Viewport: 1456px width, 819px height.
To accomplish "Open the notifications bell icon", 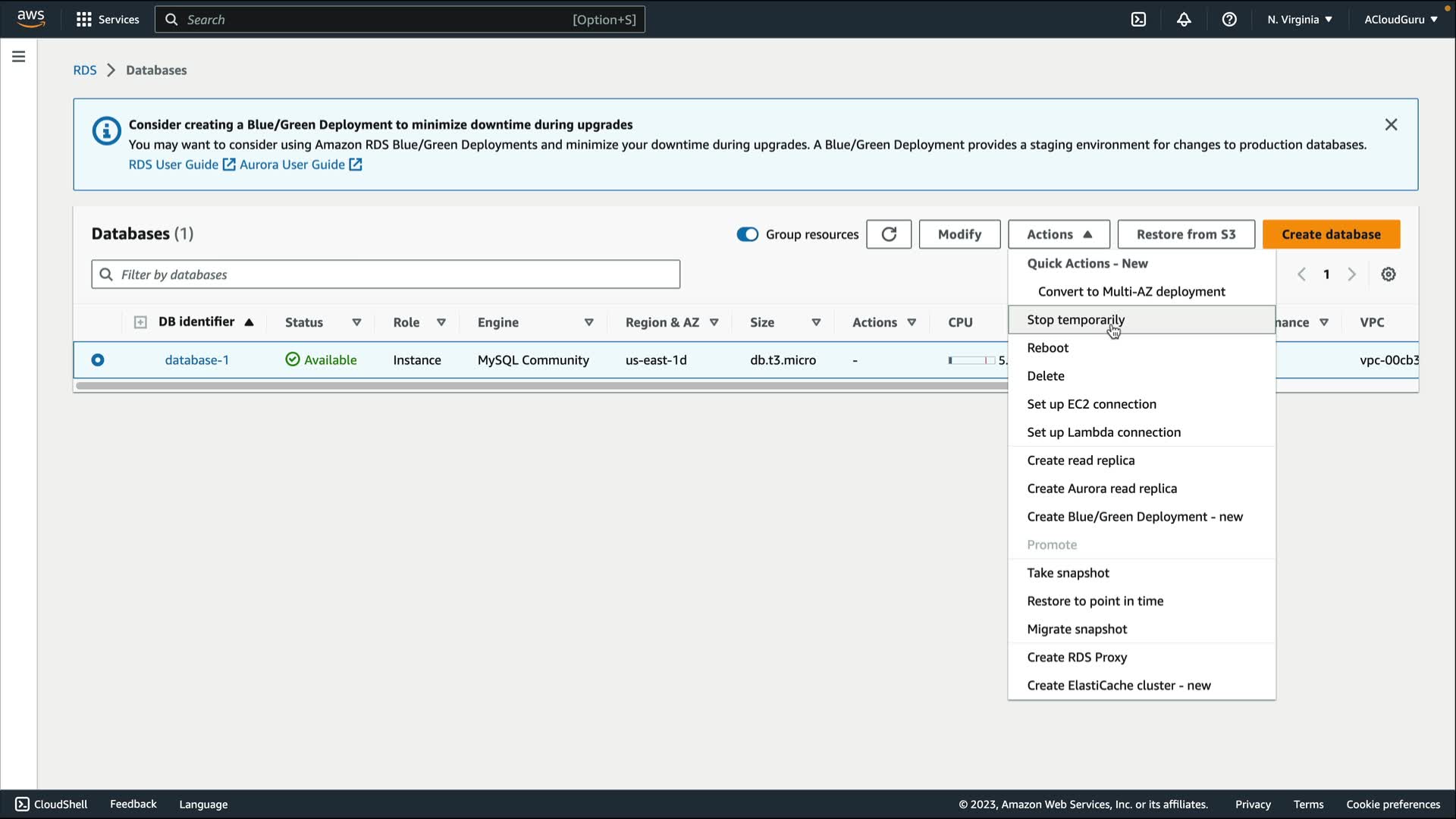I will pyautogui.click(x=1184, y=20).
